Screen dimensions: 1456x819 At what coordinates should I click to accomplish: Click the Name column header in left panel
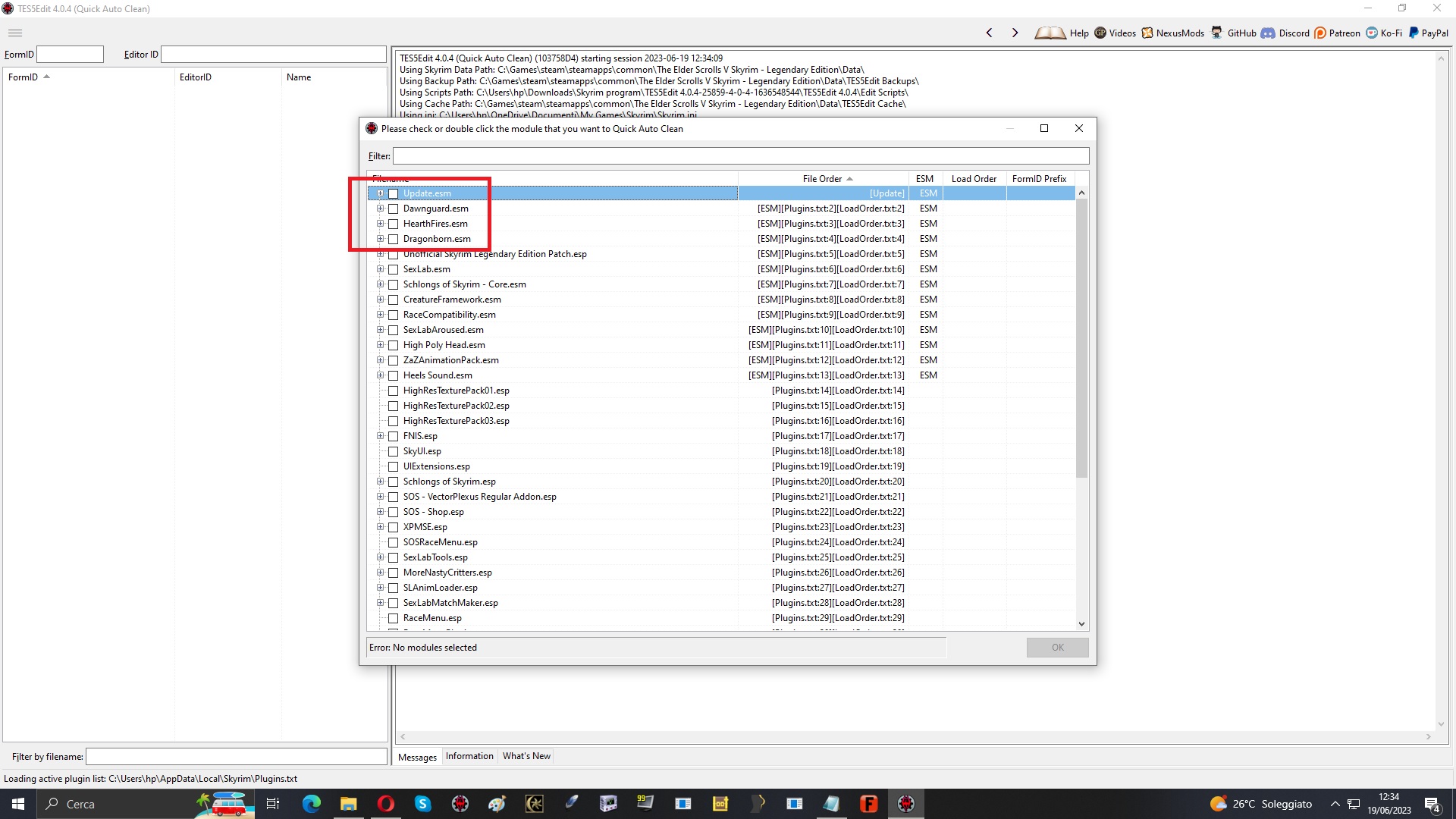coord(334,77)
